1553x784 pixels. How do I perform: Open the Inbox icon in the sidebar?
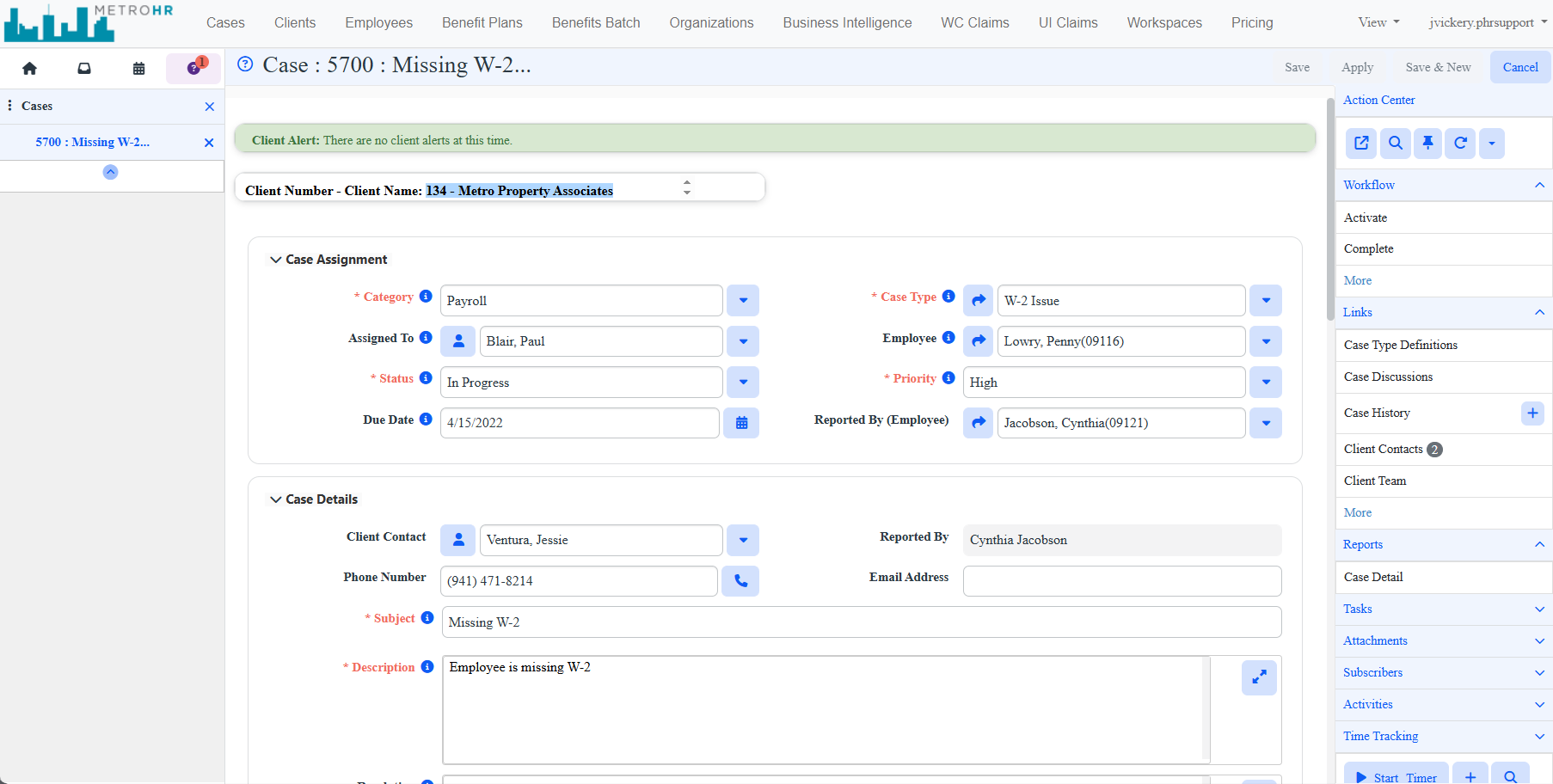tap(83, 68)
